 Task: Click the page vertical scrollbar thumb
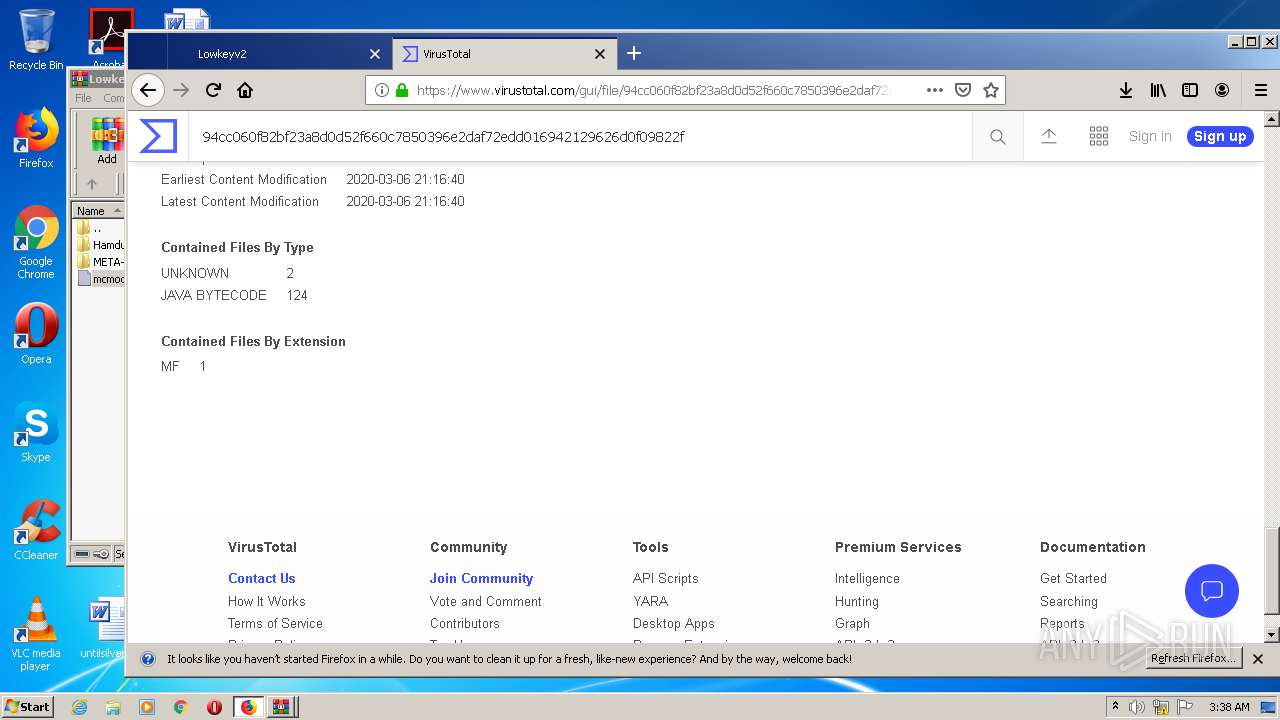1271,570
